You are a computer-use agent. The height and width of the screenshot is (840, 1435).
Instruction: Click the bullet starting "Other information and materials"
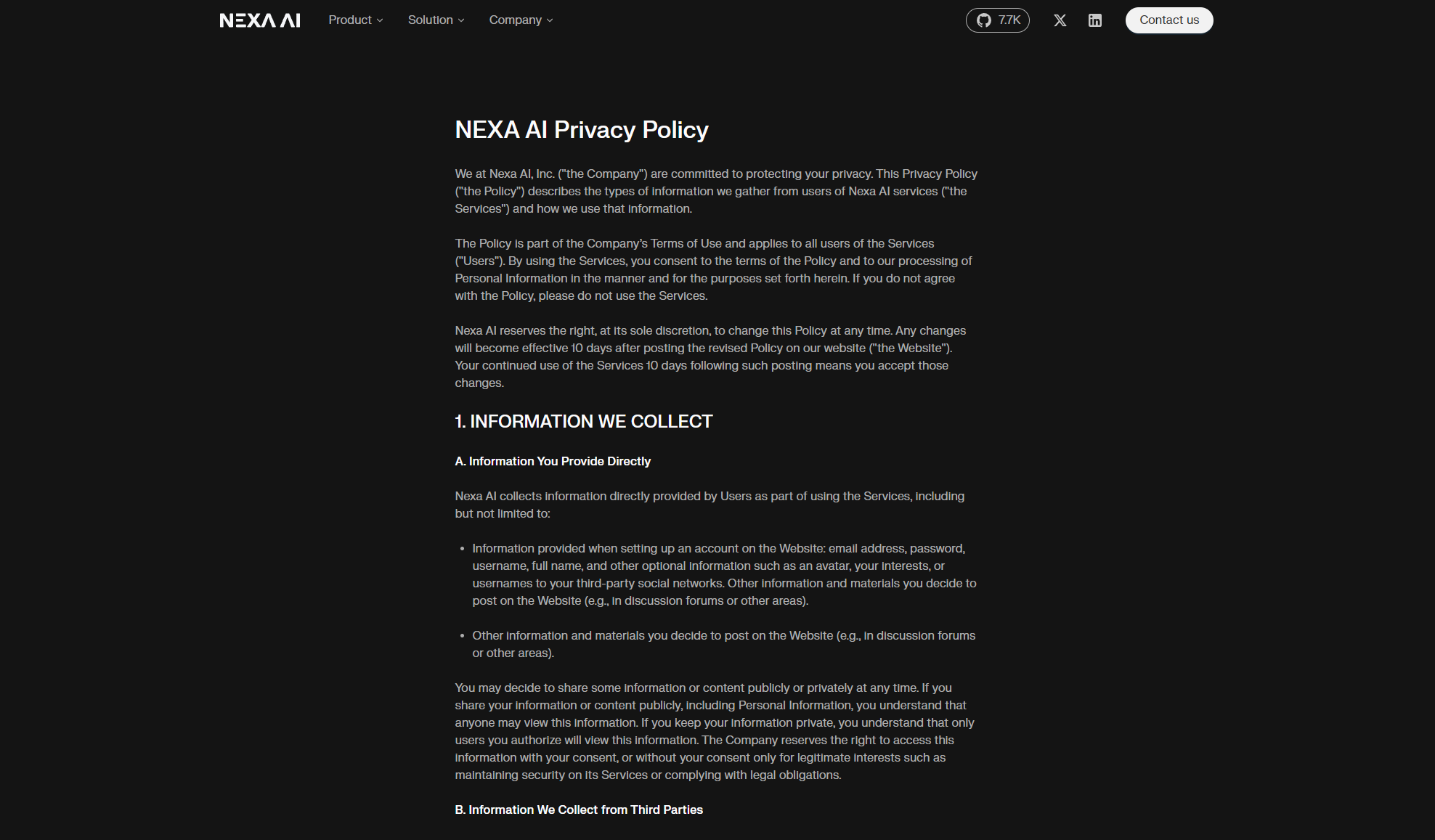(723, 644)
